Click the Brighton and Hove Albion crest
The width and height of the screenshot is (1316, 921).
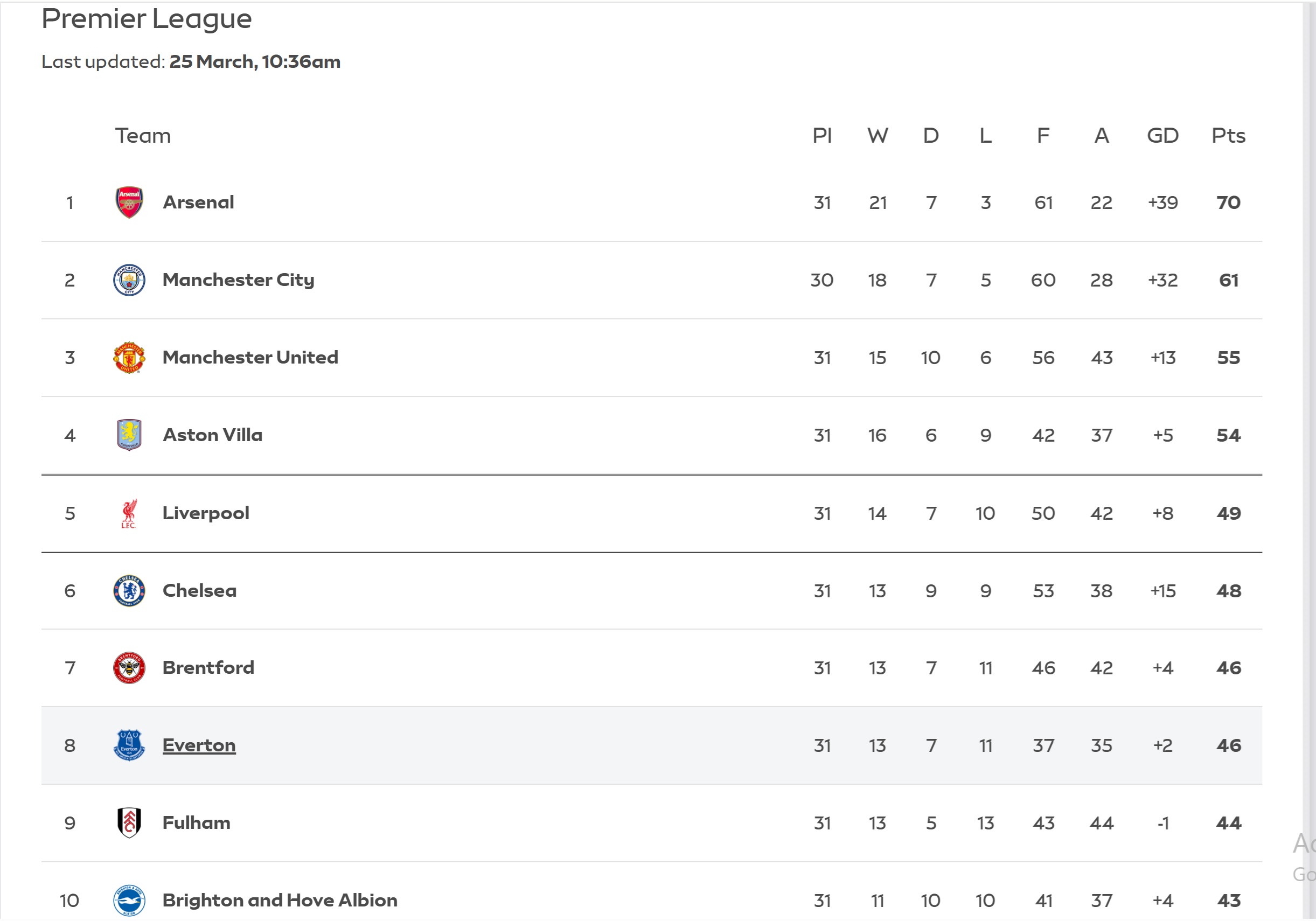pyautogui.click(x=129, y=901)
